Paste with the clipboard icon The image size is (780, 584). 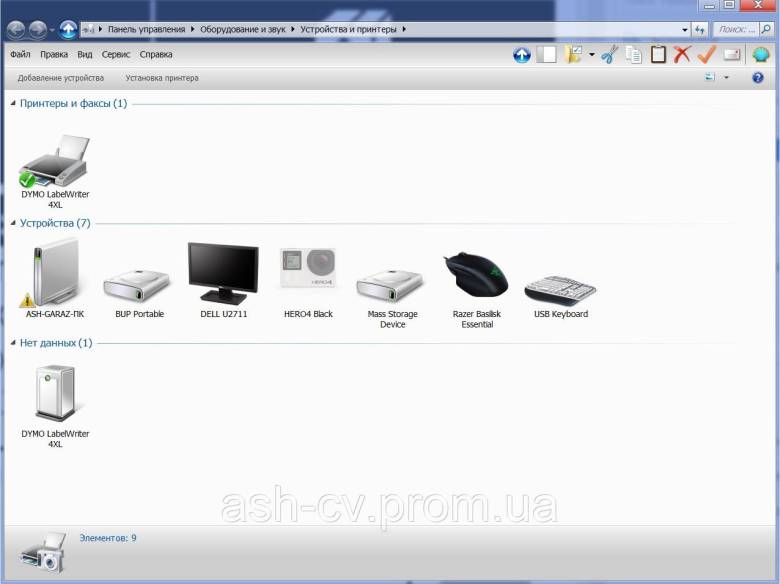pyautogui.click(x=658, y=54)
